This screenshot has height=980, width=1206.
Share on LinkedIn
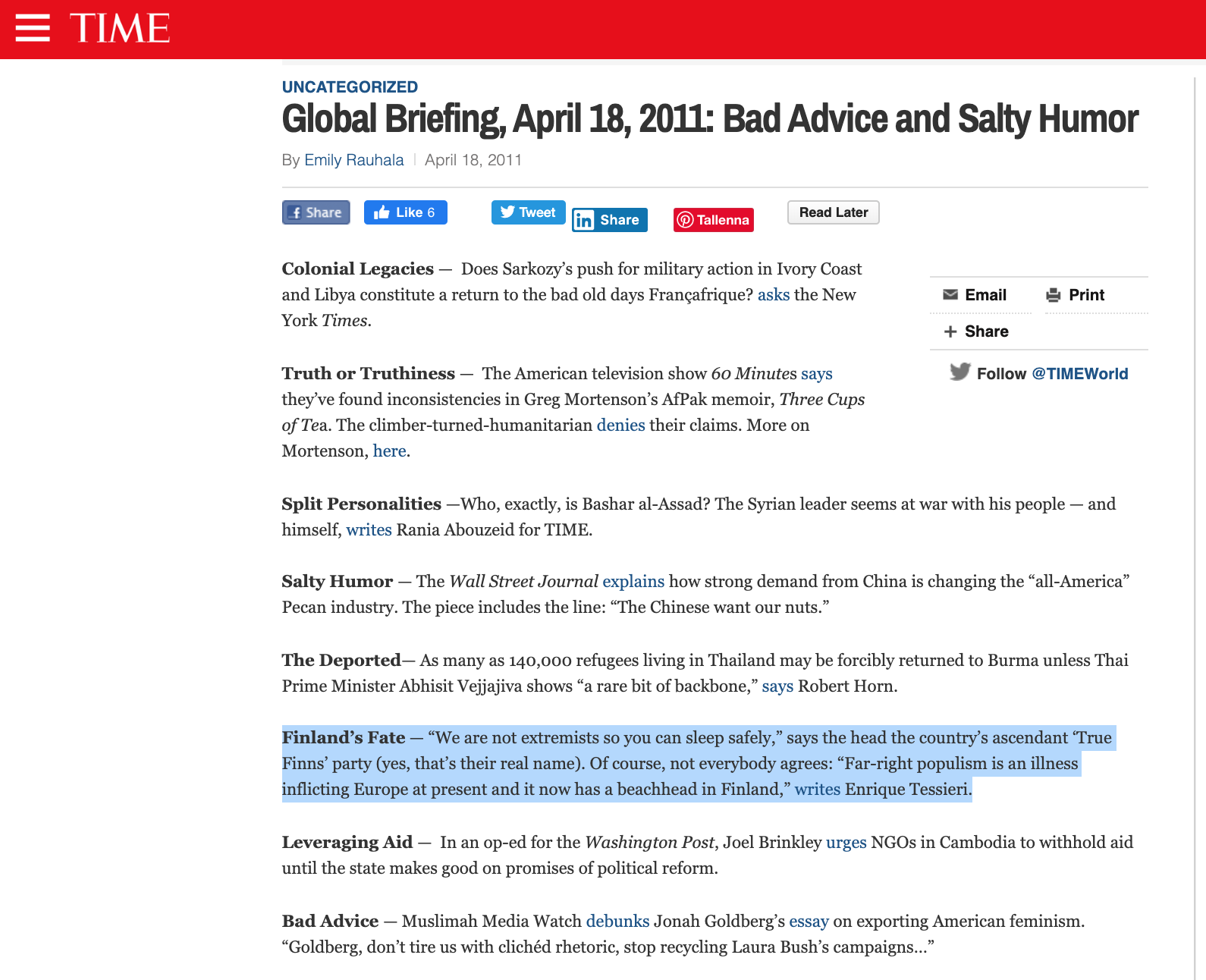tap(610, 220)
